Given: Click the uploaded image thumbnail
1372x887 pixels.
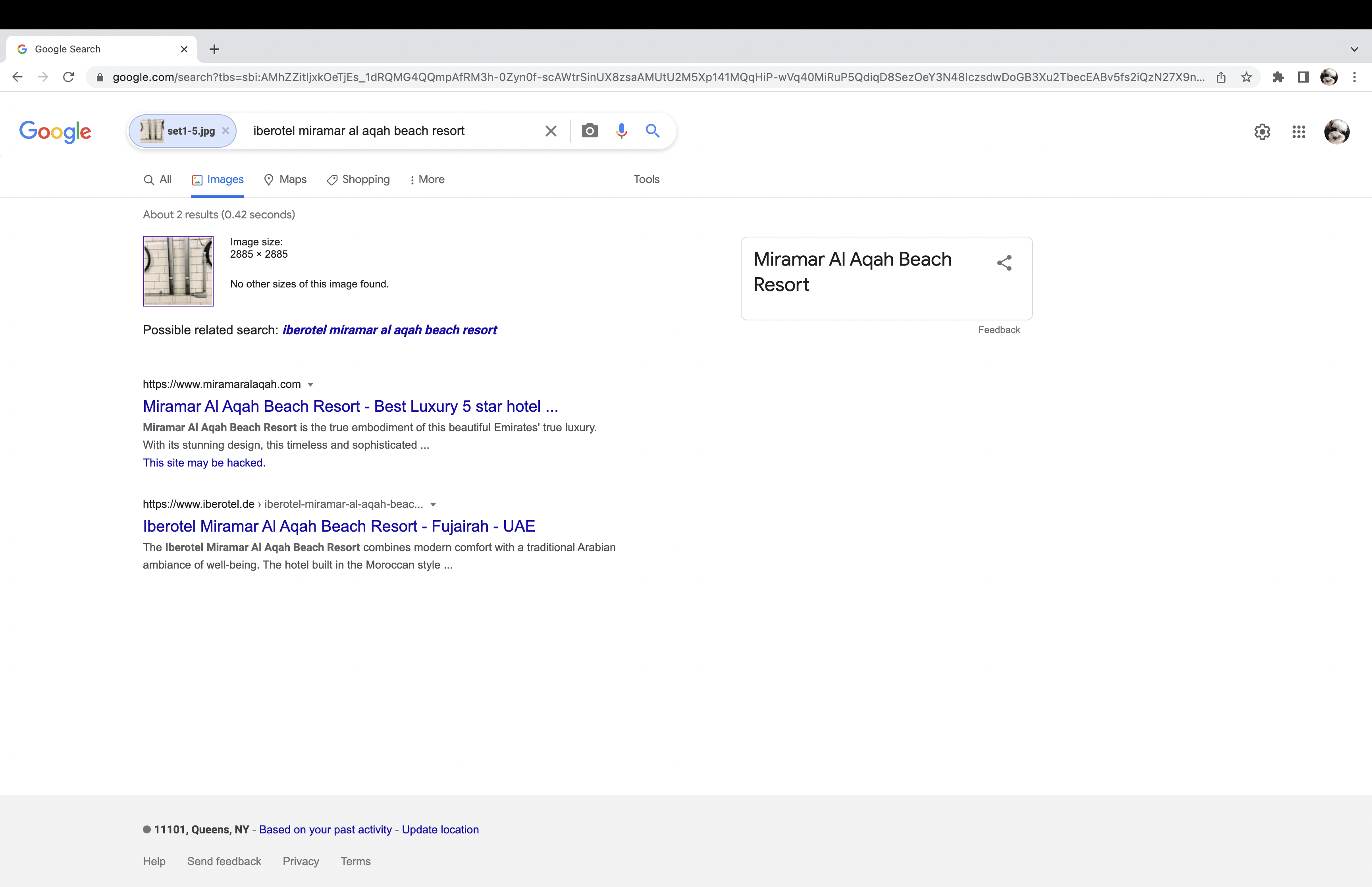Looking at the screenshot, I should [x=178, y=271].
